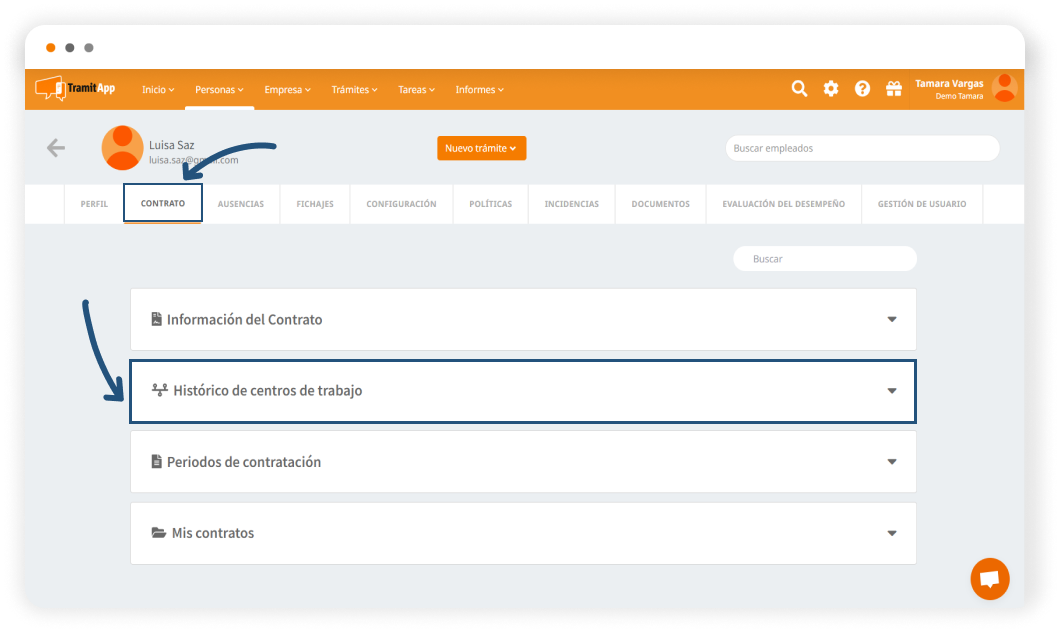Open the Nuevo trámite dropdown
The width and height of the screenshot is (1061, 633).
tap(481, 148)
